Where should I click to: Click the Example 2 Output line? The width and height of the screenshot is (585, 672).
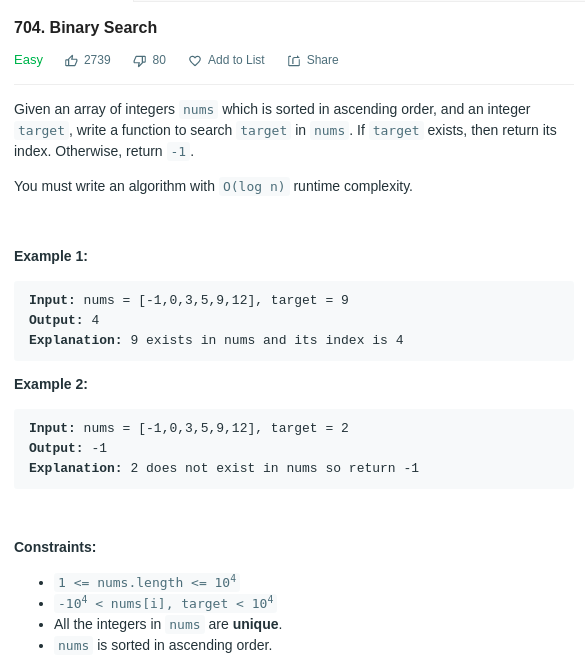[x=68, y=448]
